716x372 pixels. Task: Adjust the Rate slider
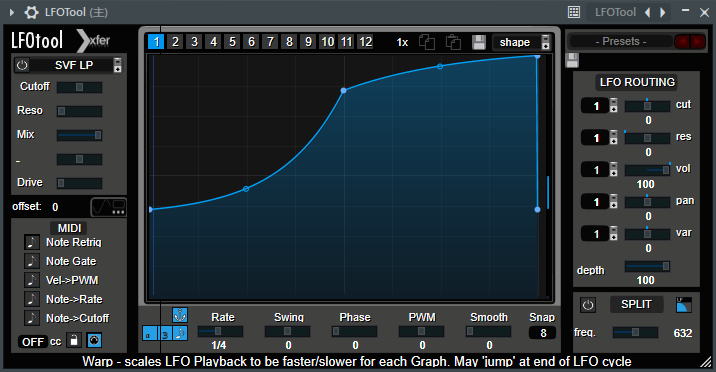click(x=220, y=331)
